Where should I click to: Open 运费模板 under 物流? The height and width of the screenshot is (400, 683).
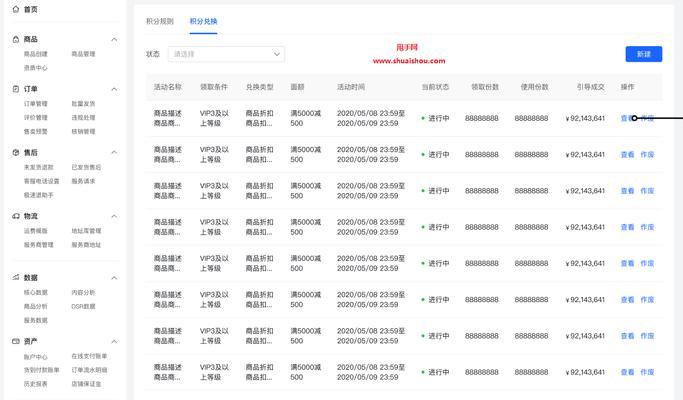(x=36, y=231)
